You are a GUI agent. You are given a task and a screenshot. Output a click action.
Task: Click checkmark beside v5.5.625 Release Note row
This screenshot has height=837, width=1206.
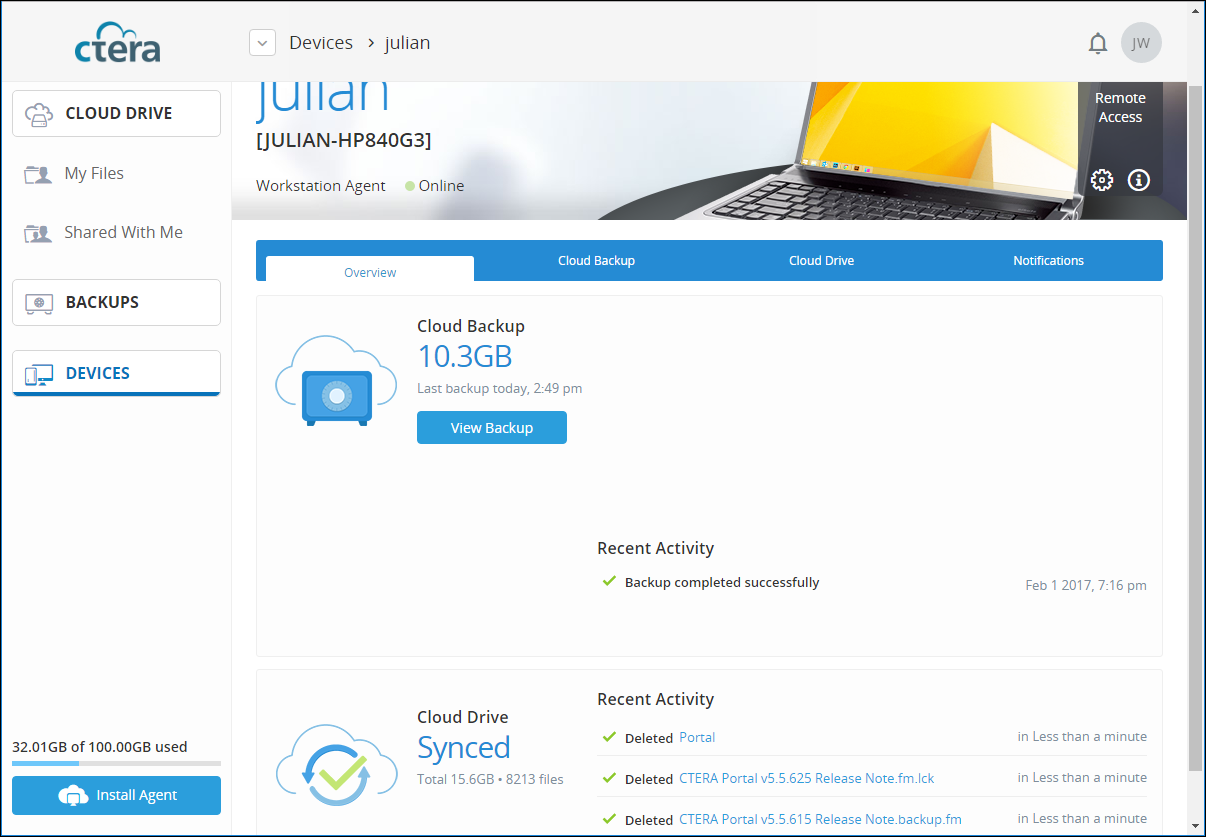pyautogui.click(x=609, y=778)
